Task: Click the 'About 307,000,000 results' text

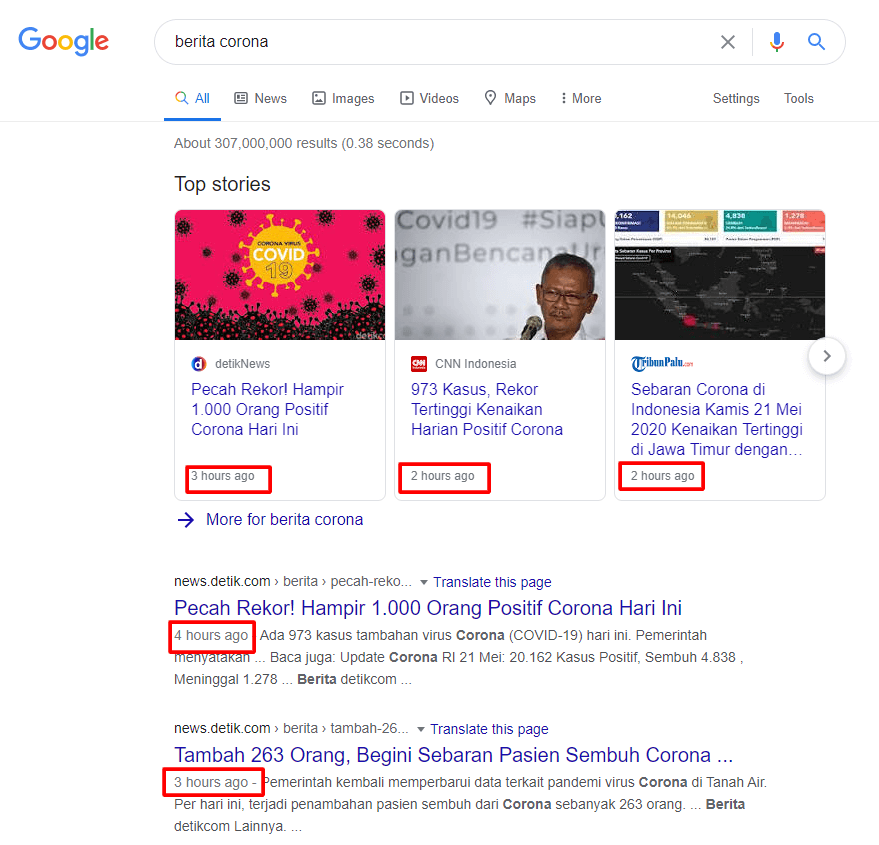Action: coord(304,144)
